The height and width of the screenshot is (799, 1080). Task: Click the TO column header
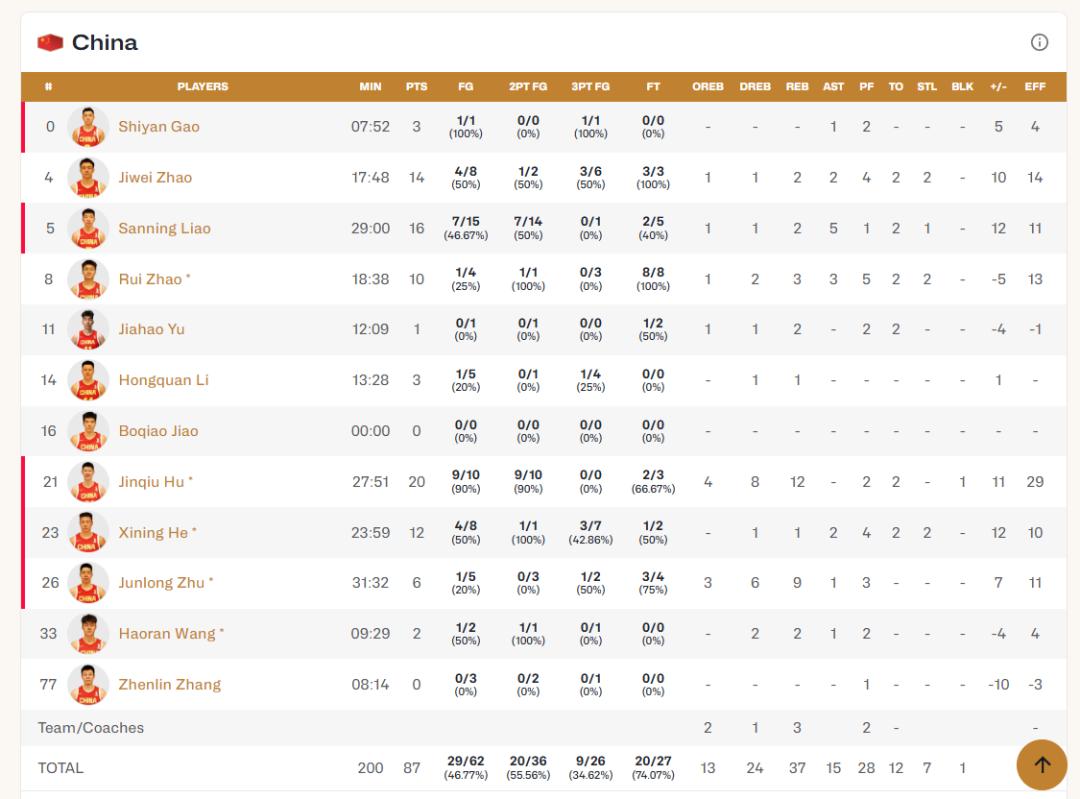(x=895, y=87)
